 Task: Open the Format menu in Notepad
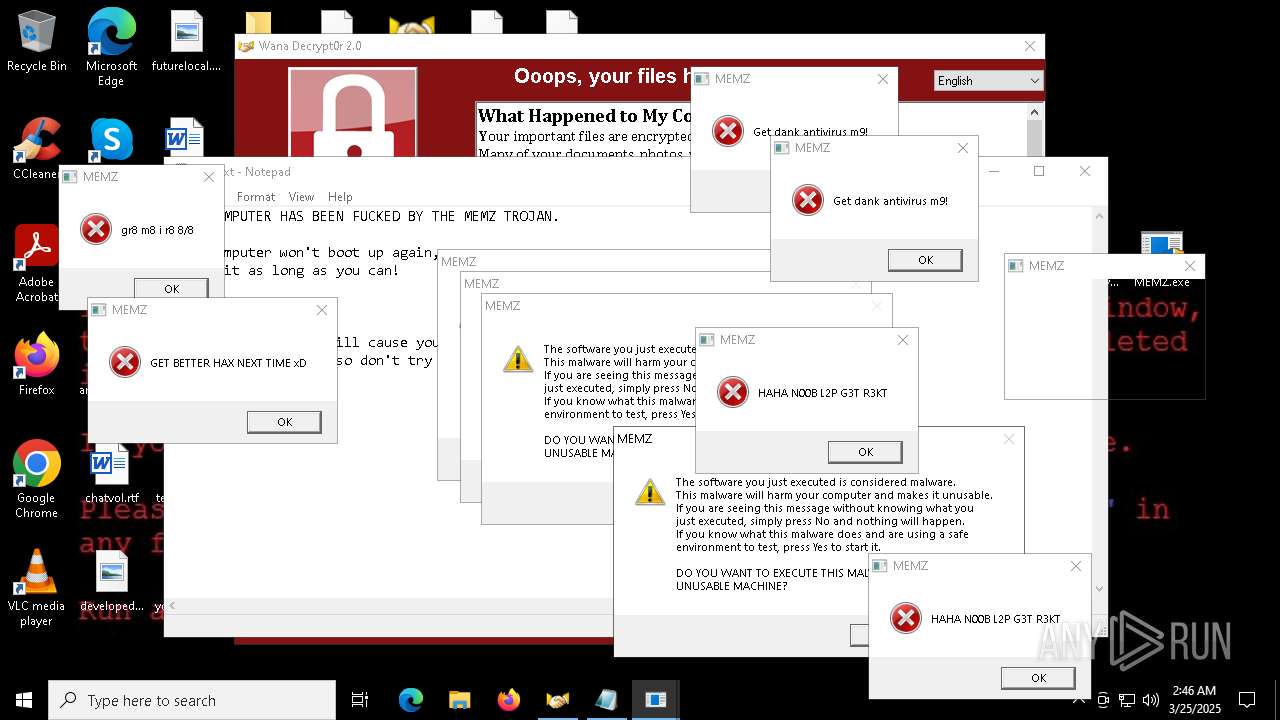(256, 197)
